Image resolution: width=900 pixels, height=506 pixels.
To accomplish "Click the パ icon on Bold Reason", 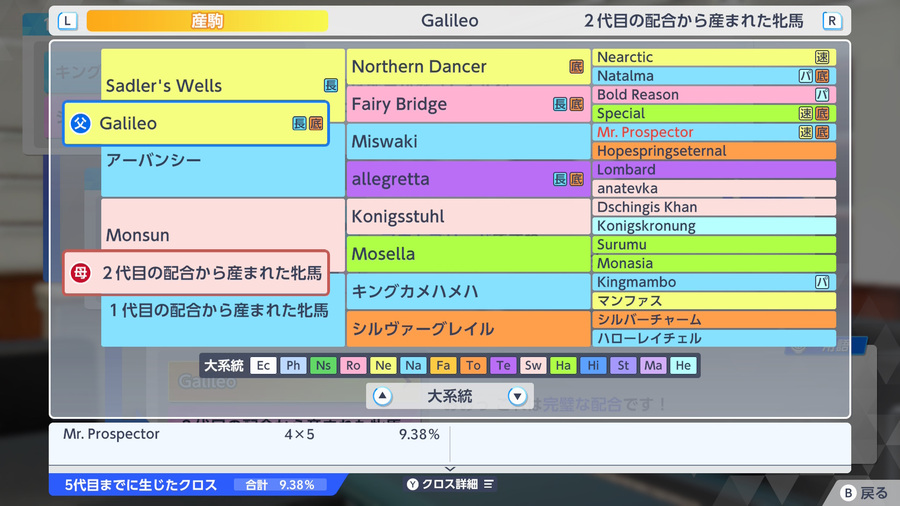I will click(822, 95).
